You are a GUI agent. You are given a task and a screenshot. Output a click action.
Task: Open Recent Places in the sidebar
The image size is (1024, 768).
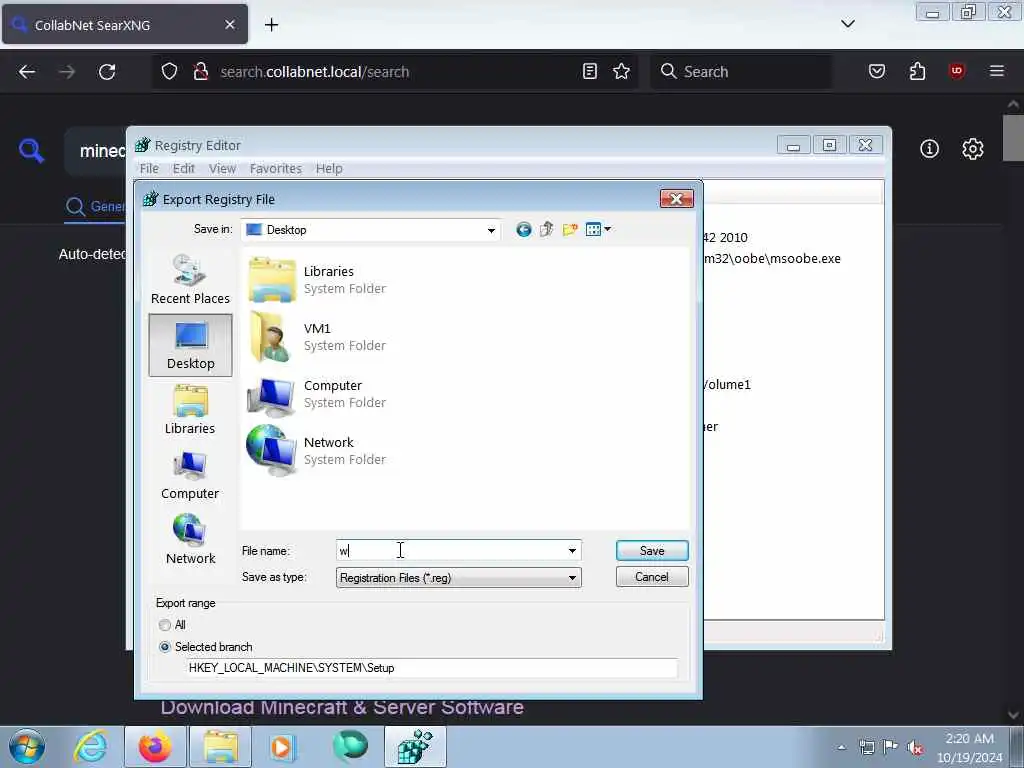190,280
